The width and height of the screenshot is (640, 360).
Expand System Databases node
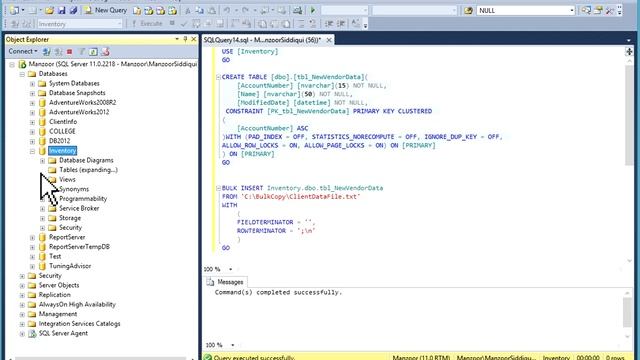point(32,84)
